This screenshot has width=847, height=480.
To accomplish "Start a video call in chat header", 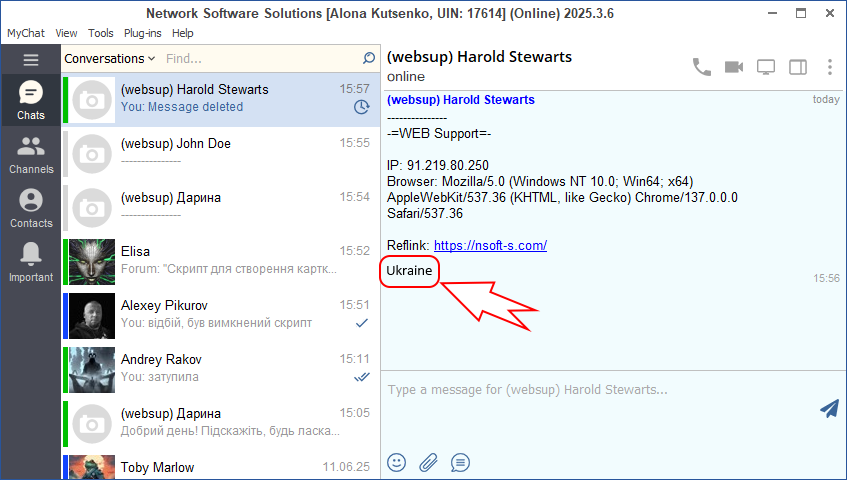I will (x=734, y=67).
